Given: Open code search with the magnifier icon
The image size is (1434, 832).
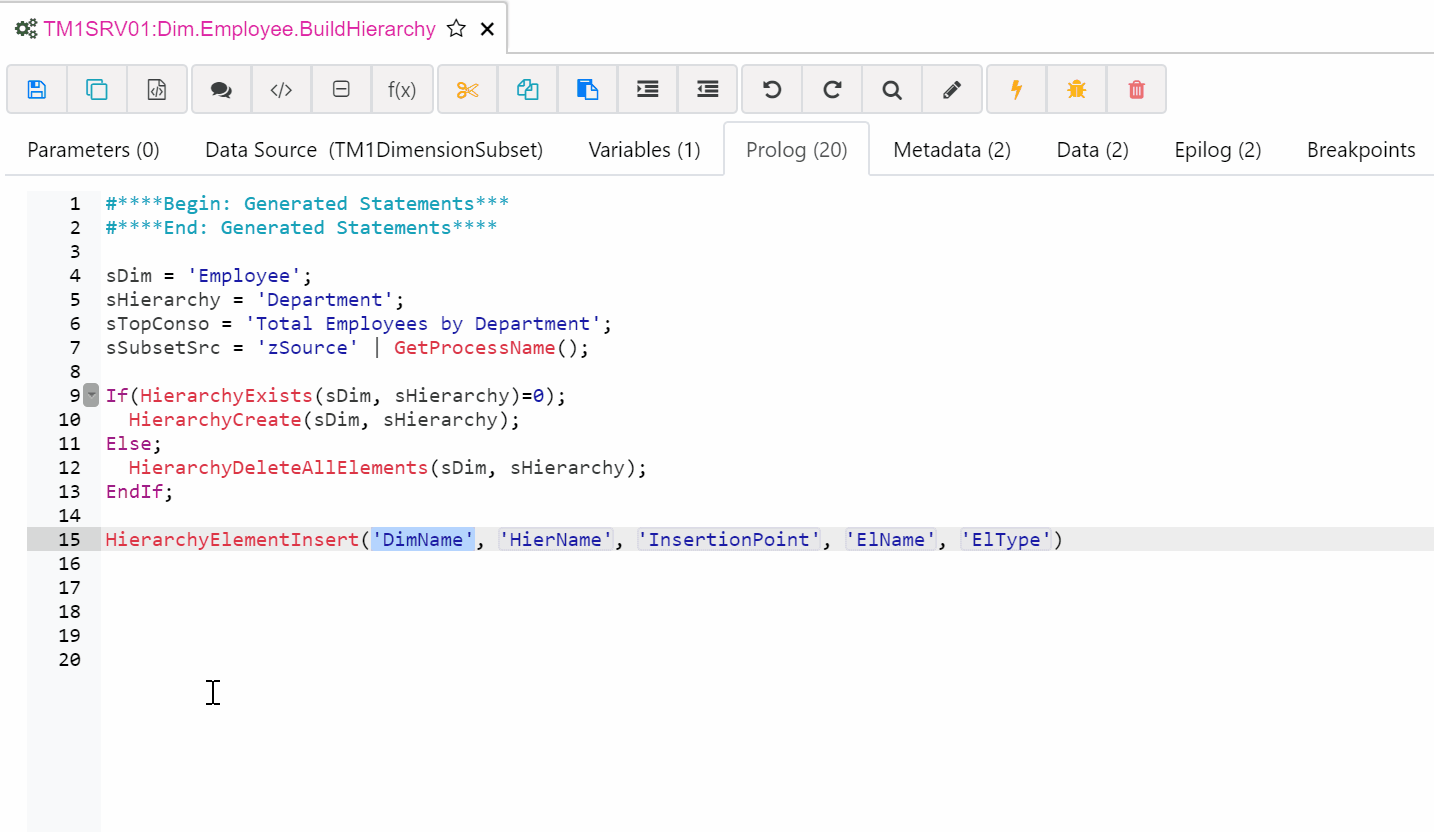Looking at the screenshot, I should [x=891, y=89].
